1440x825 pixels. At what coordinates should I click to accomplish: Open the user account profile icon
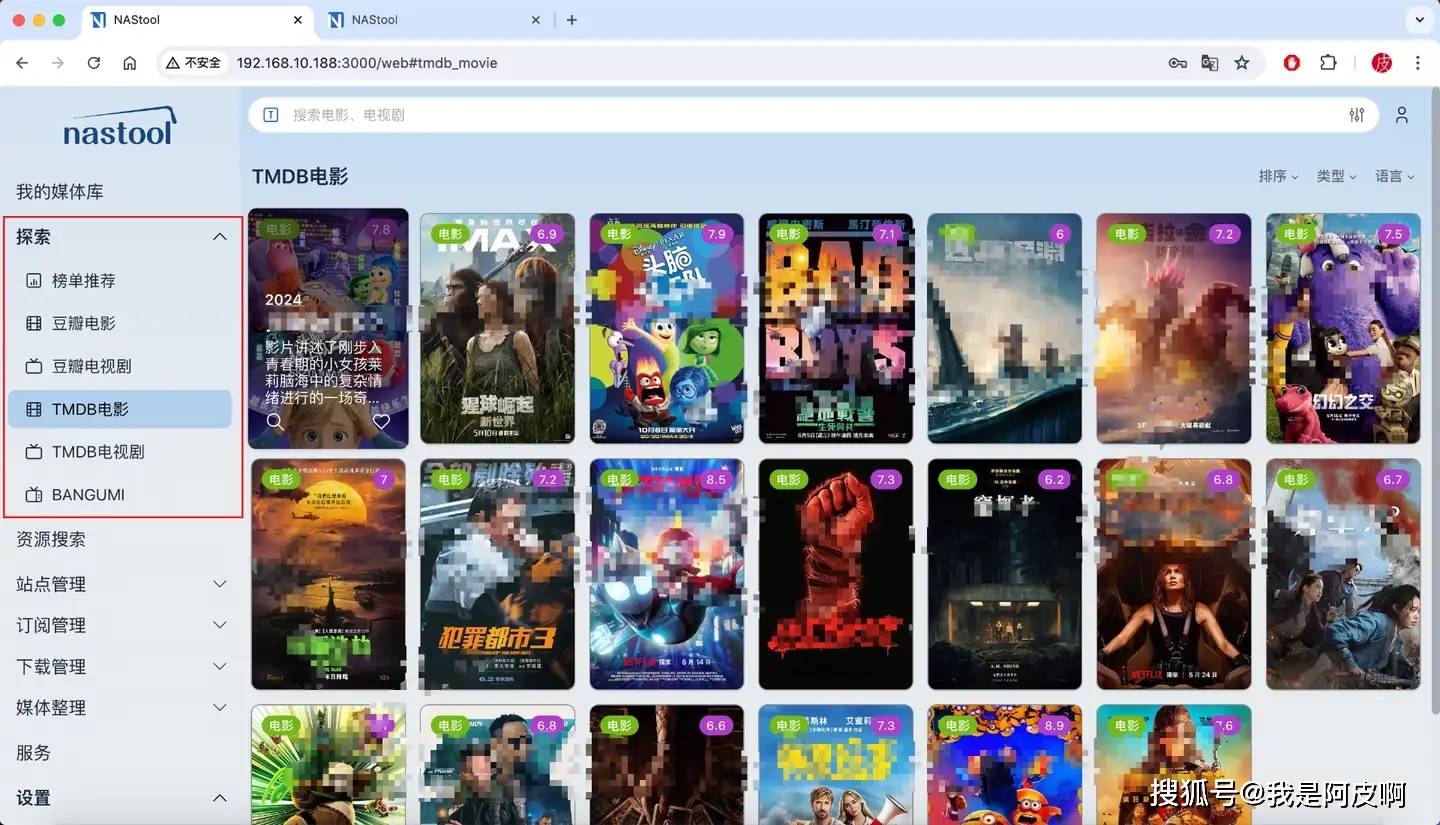1402,115
